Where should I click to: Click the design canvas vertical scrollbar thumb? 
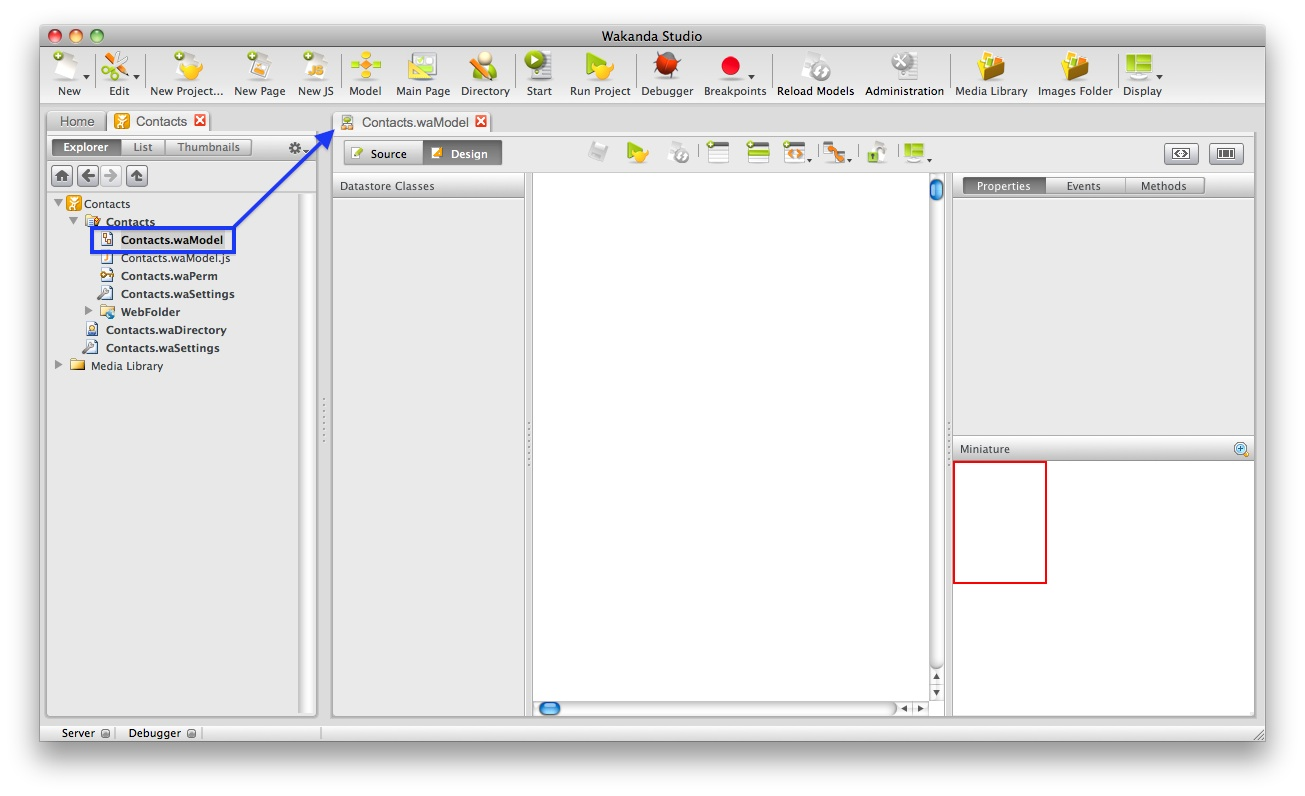coord(937,189)
